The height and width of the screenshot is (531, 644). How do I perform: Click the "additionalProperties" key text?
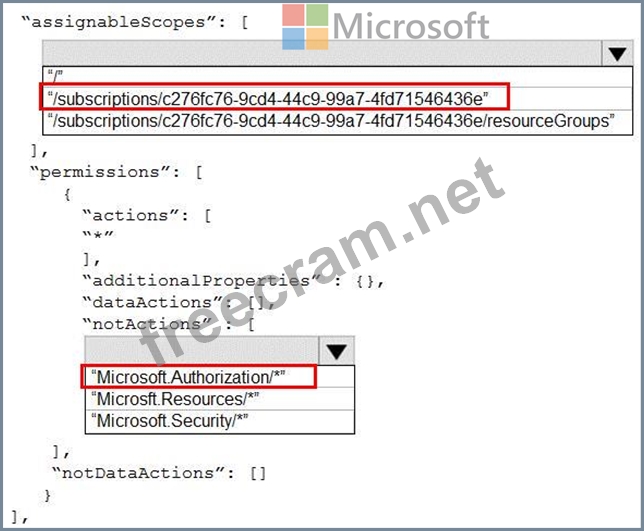click(x=201, y=281)
